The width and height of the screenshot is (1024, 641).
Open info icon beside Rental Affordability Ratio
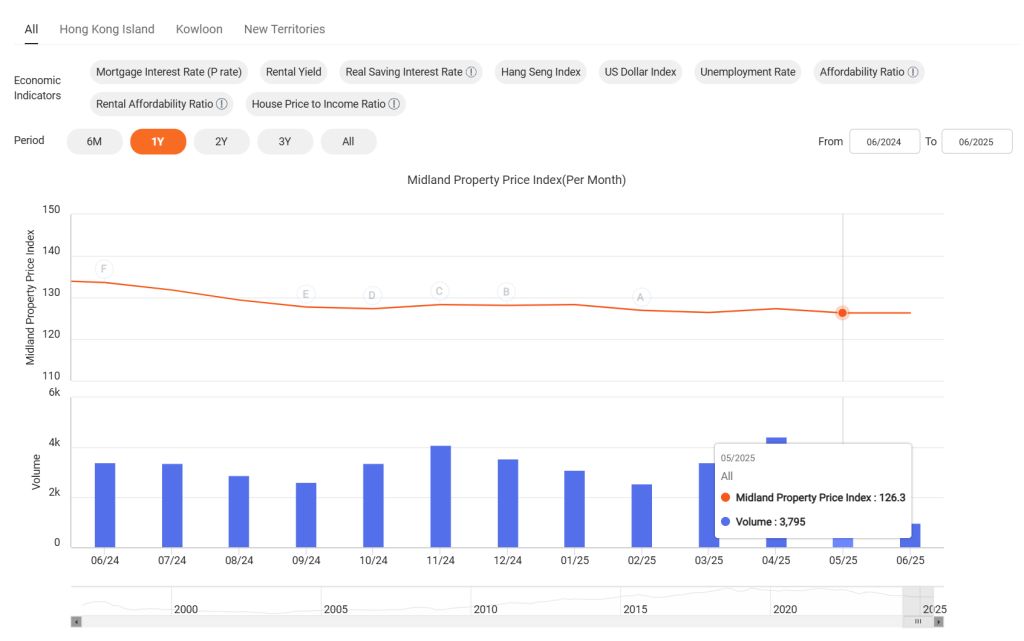pos(221,104)
